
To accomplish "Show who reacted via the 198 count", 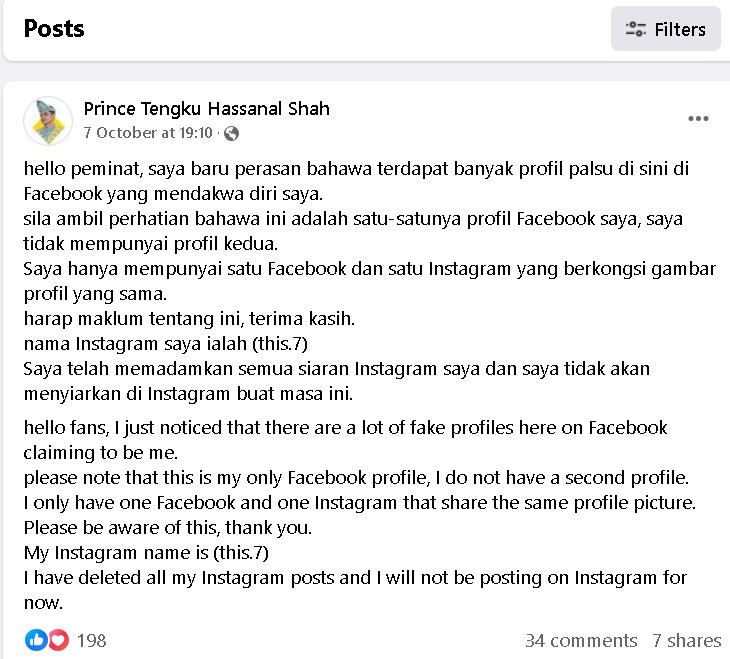I will [x=91, y=640].
